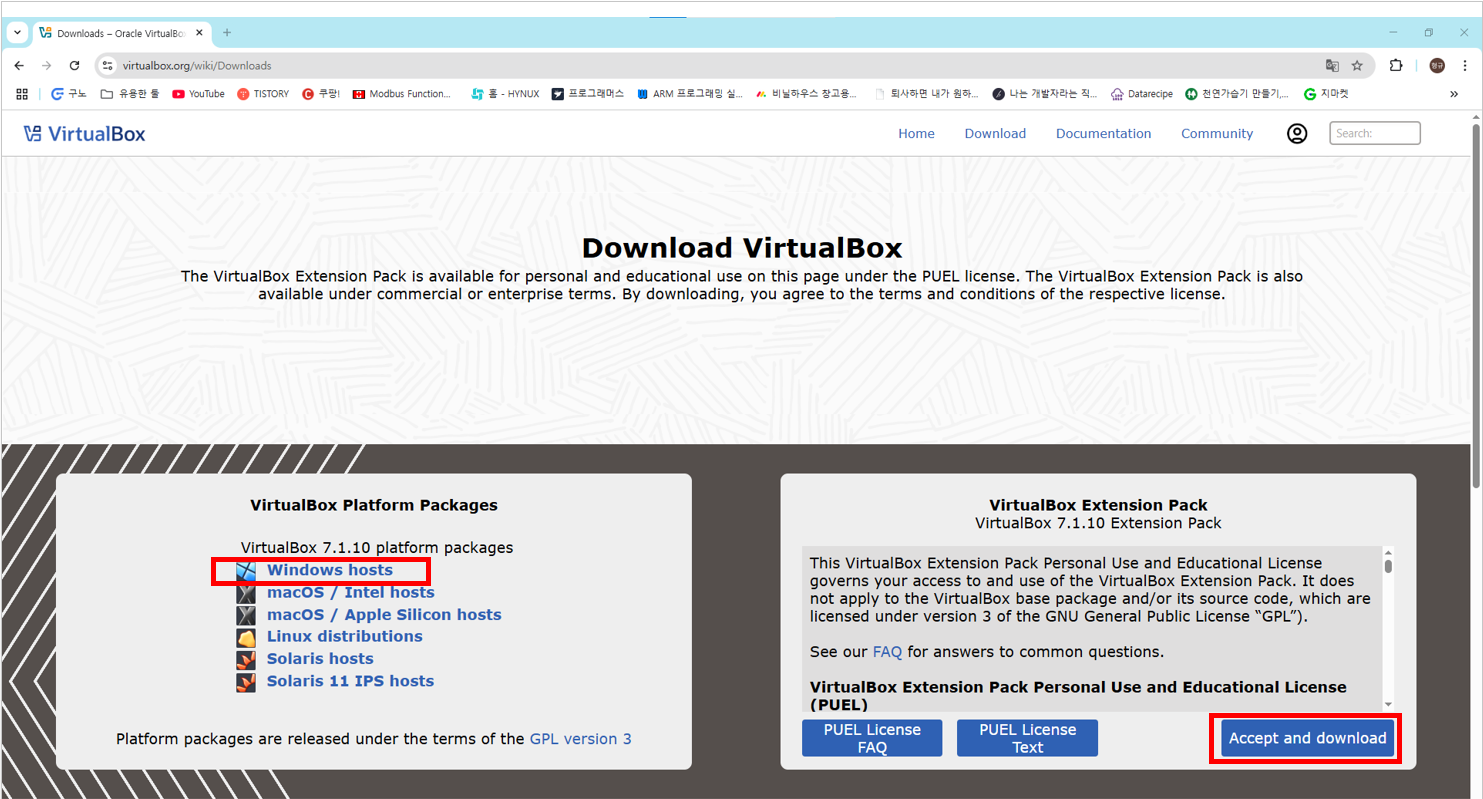The image size is (1483, 799).
Task: Open the 퇴사하면 내가 원하 bookmark
Action: pos(927,94)
